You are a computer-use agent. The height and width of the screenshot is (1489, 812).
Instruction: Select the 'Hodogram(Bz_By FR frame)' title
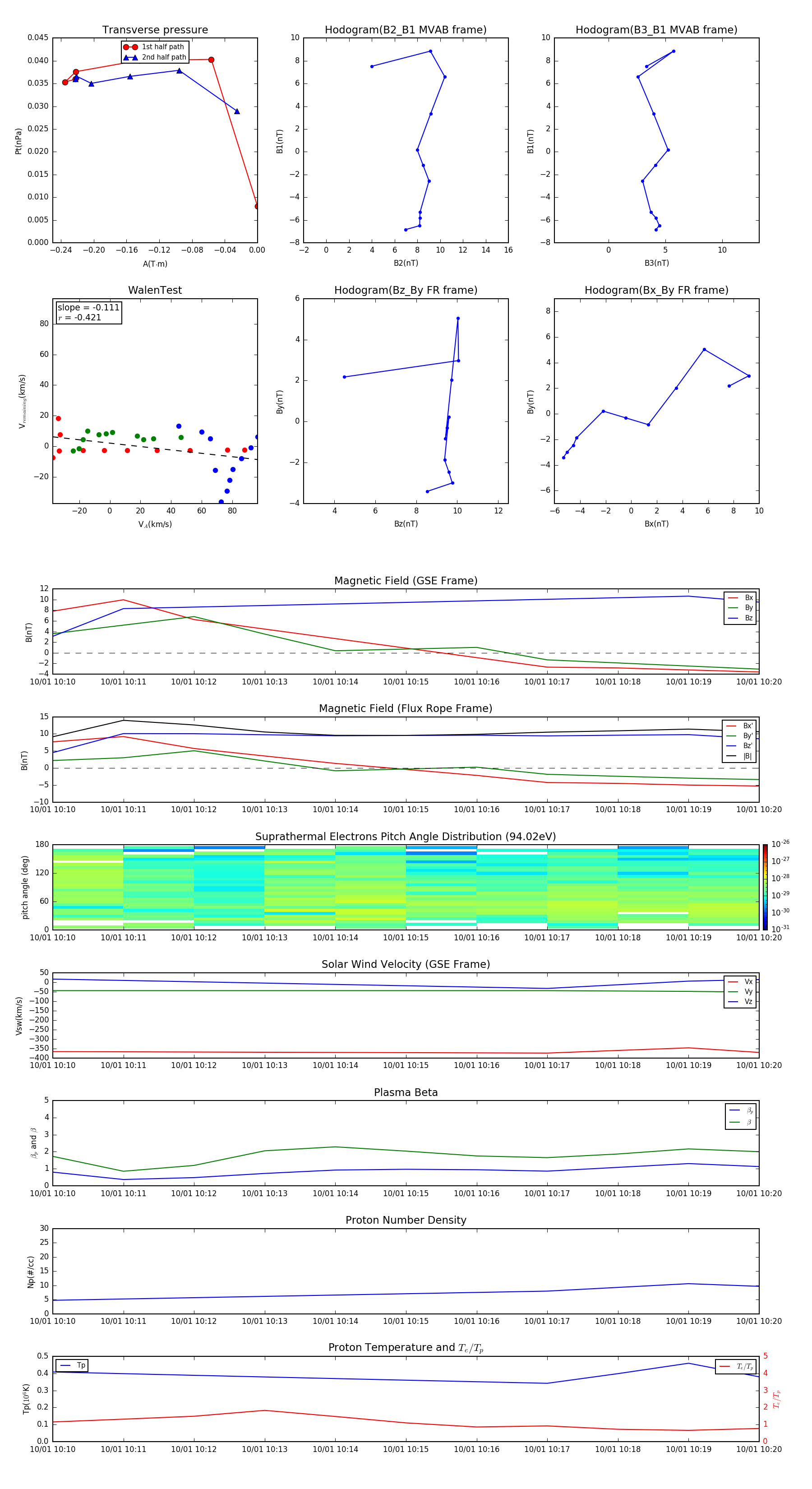[406, 290]
